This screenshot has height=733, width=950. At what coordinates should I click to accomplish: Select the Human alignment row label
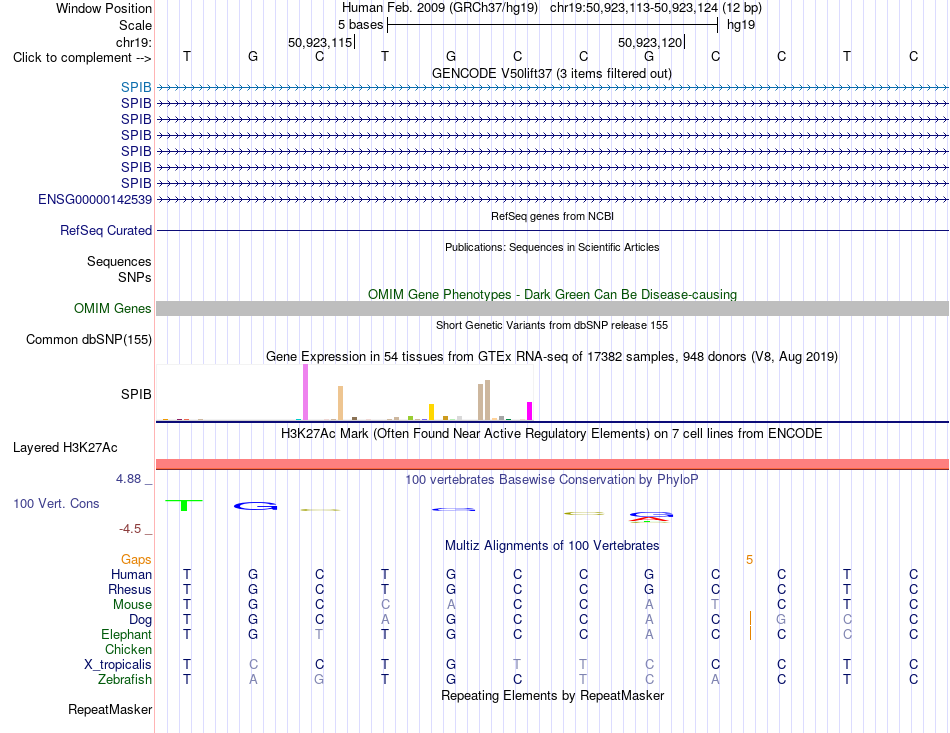pos(131,574)
